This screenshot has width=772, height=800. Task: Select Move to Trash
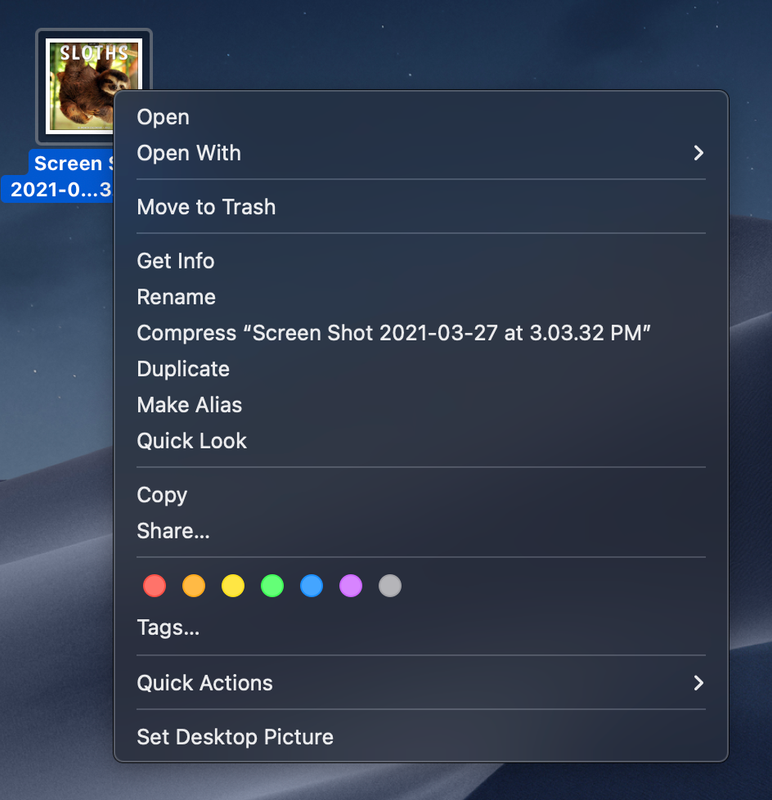pyautogui.click(x=206, y=207)
